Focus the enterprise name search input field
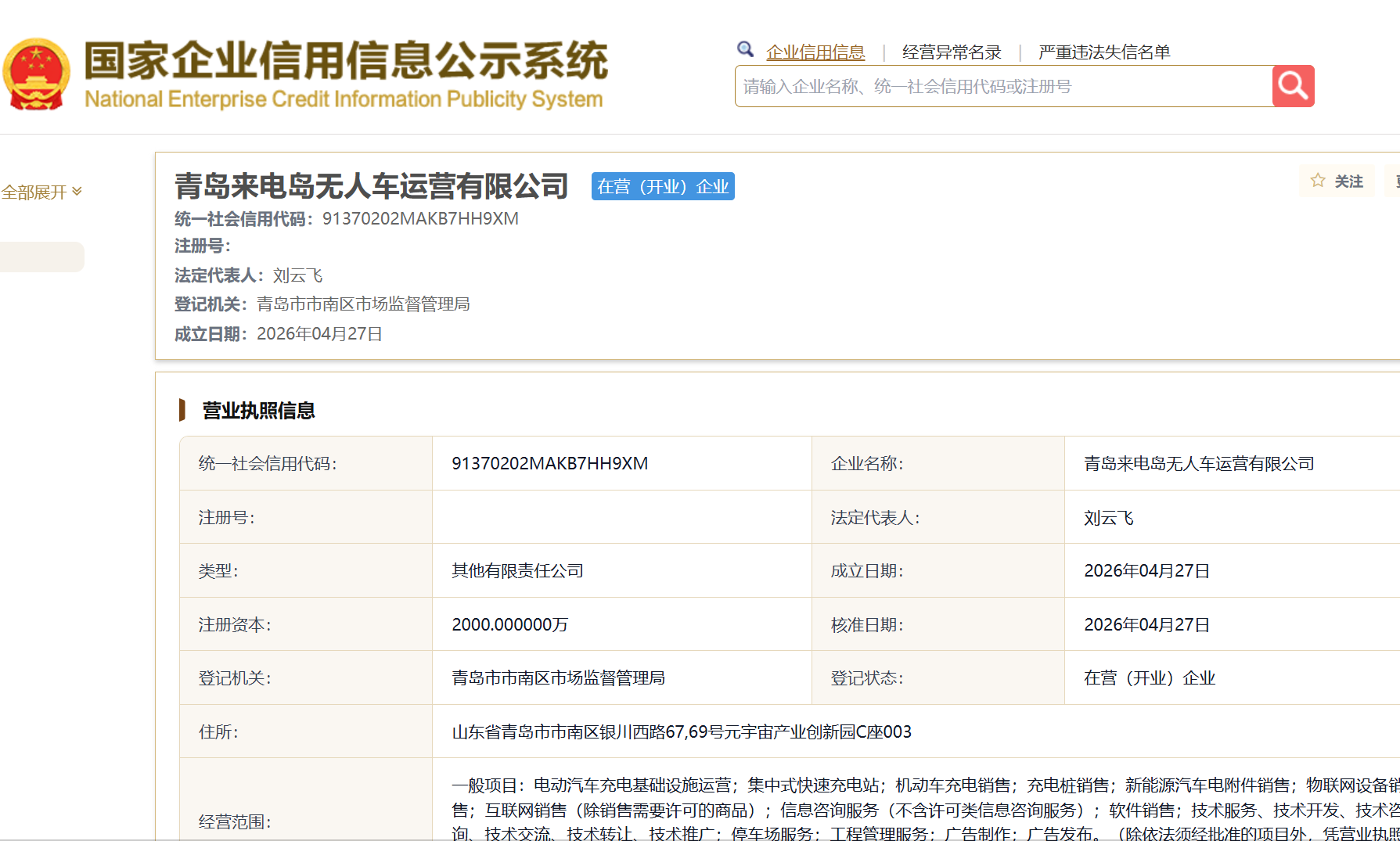 click(x=1003, y=86)
